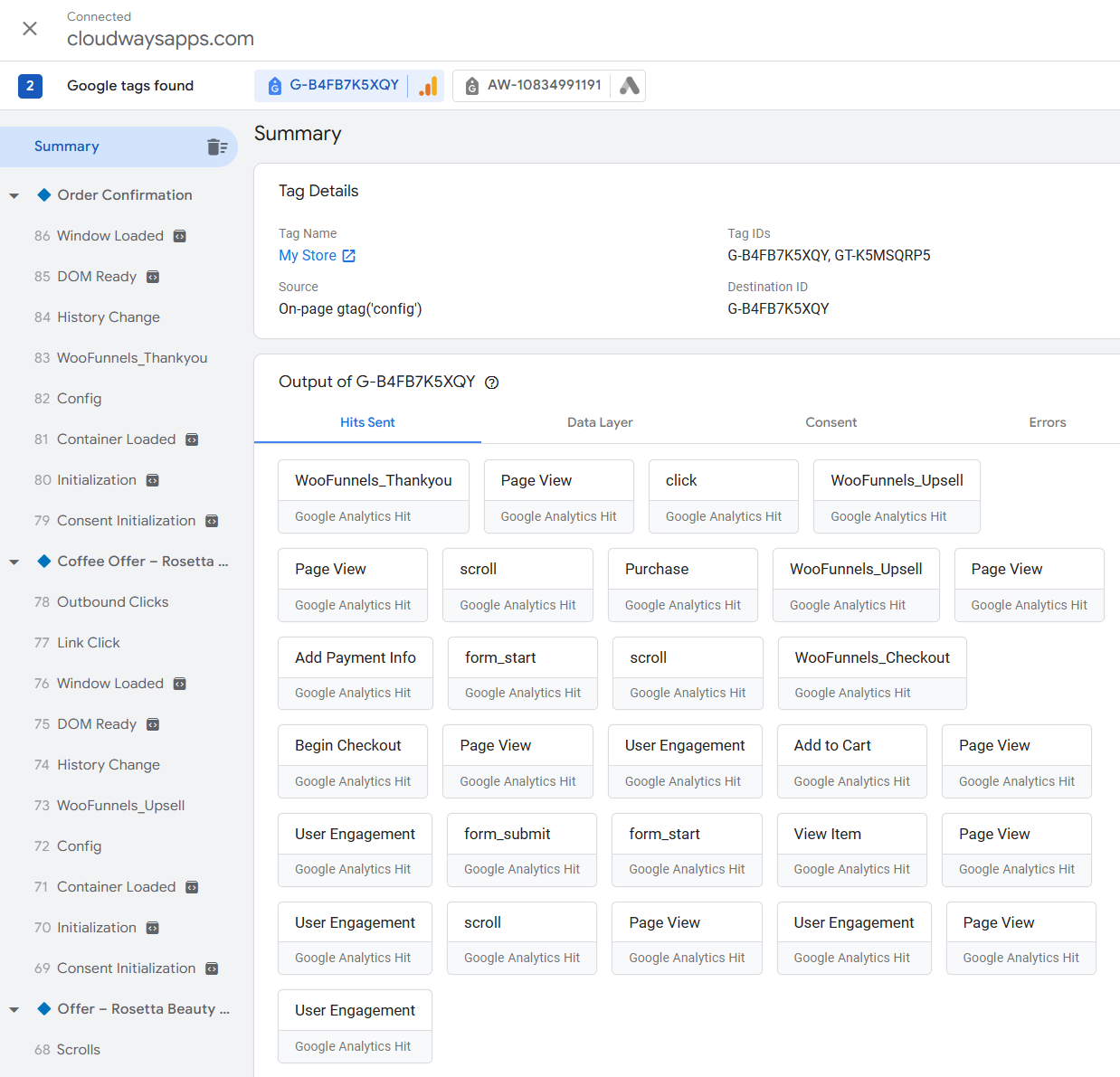The image size is (1120, 1077).
Task: Open the click hit card
Action: tap(724, 496)
